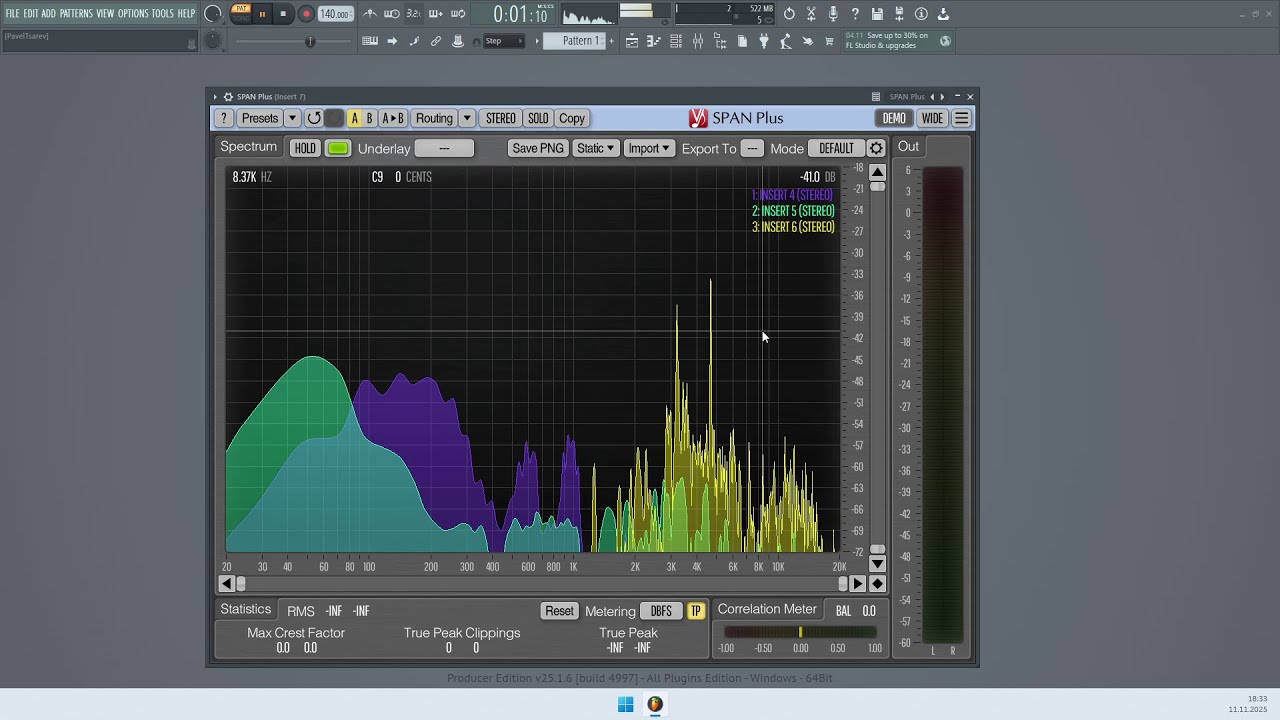
Task: Click the SPAN Plus reset/undo icon
Action: pyautogui.click(x=314, y=118)
